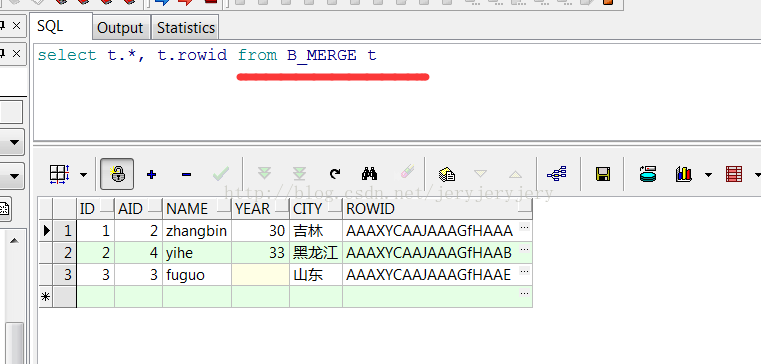Click the single record view icon
761x364 pixels.
click(x=647, y=173)
